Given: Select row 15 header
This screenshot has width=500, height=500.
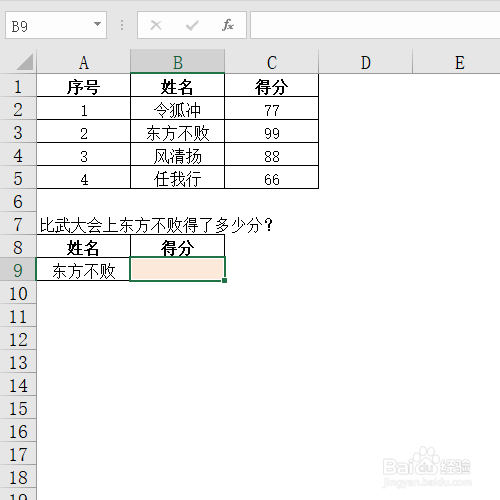Looking at the screenshot, I should coord(18,408).
